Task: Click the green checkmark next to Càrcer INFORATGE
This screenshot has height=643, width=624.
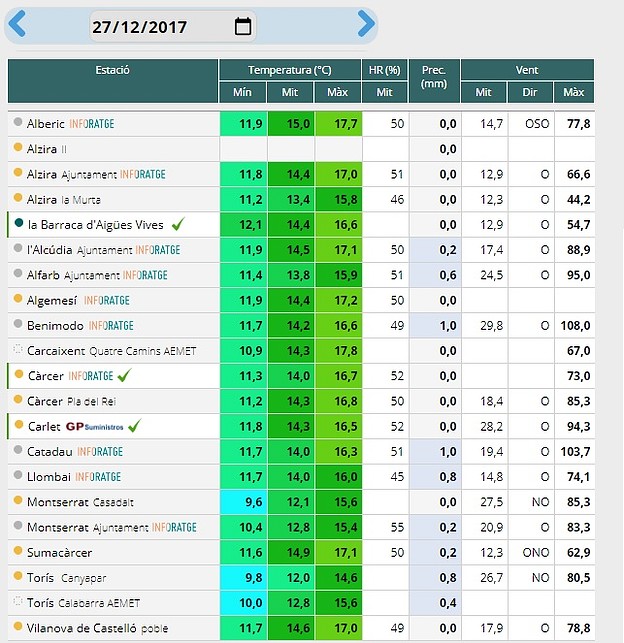Action: click(x=124, y=375)
